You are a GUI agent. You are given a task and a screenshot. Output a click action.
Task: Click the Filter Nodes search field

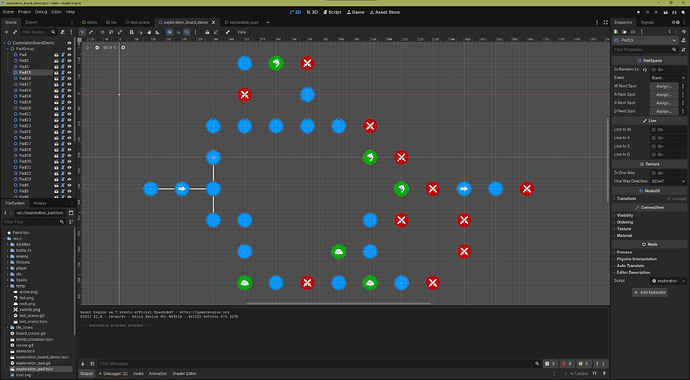38,32
